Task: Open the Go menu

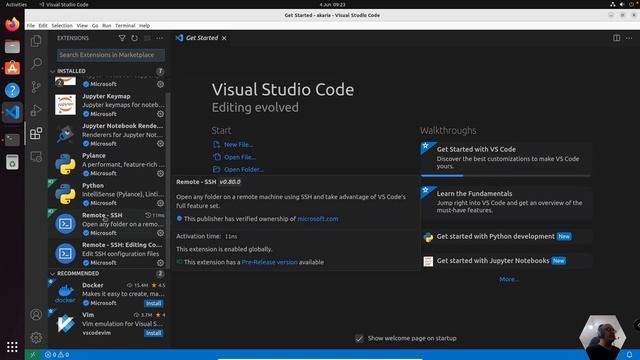Action: (x=95, y=25)
